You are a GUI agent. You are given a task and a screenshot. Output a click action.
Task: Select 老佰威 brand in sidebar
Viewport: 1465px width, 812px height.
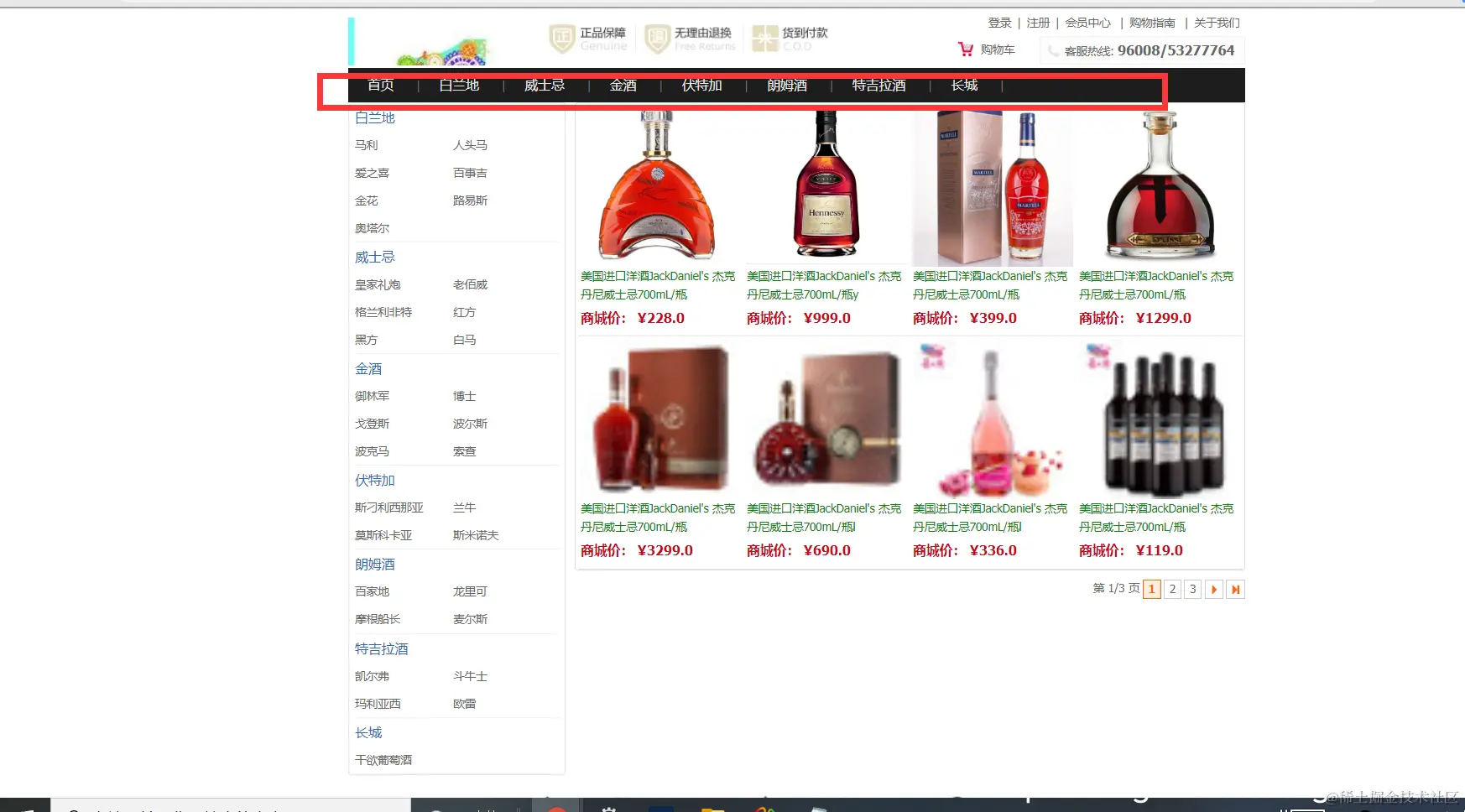pos(470,284)
